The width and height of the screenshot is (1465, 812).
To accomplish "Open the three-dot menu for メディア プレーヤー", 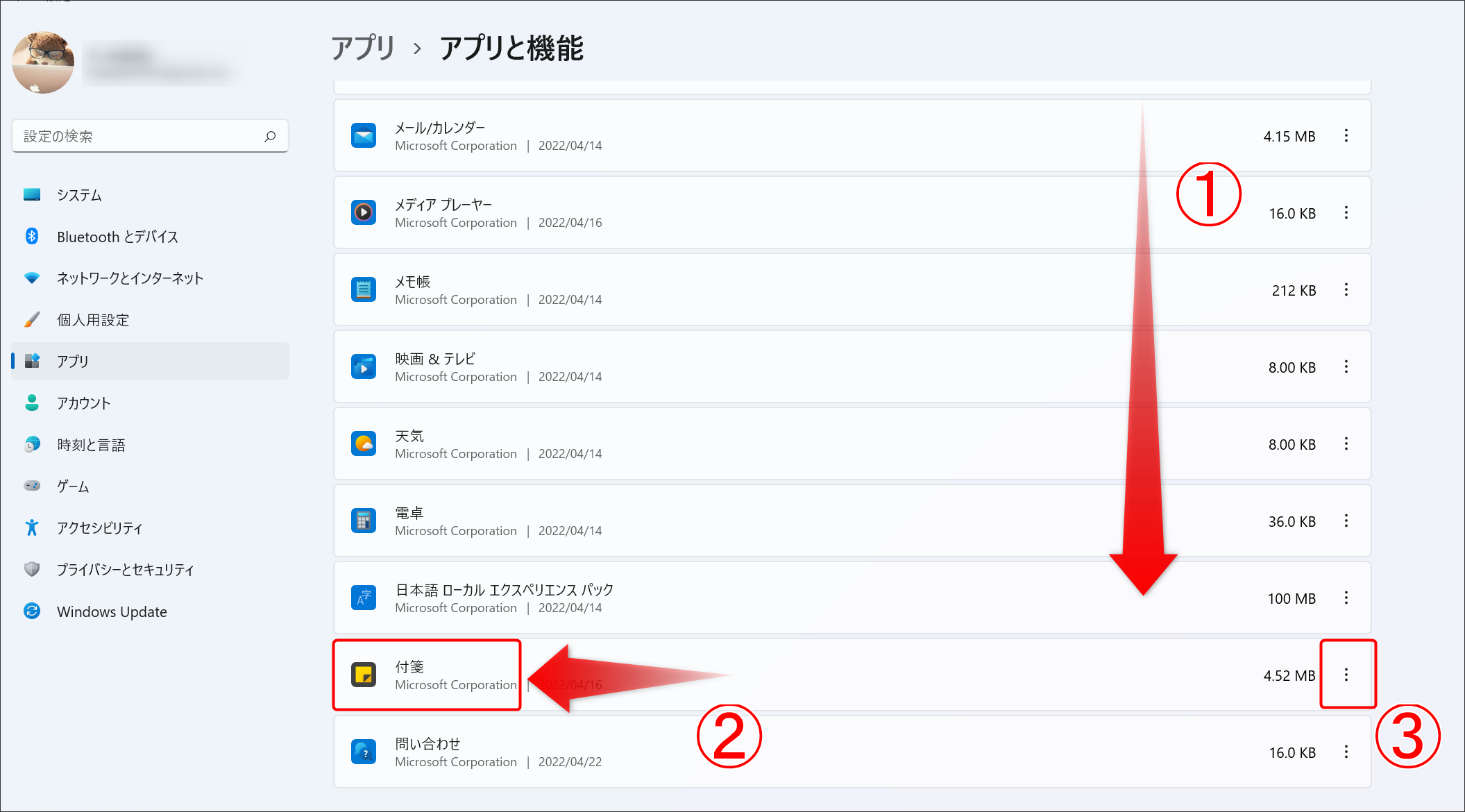I will coord(1346,213).
